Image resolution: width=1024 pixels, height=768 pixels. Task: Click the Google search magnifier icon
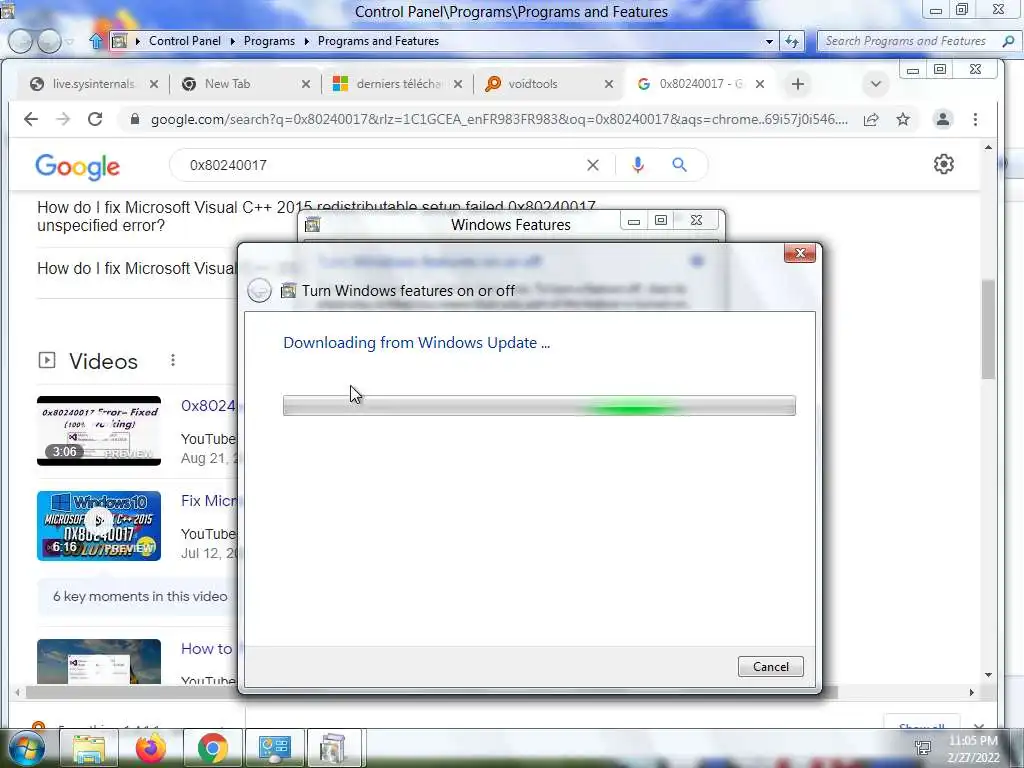679,165
